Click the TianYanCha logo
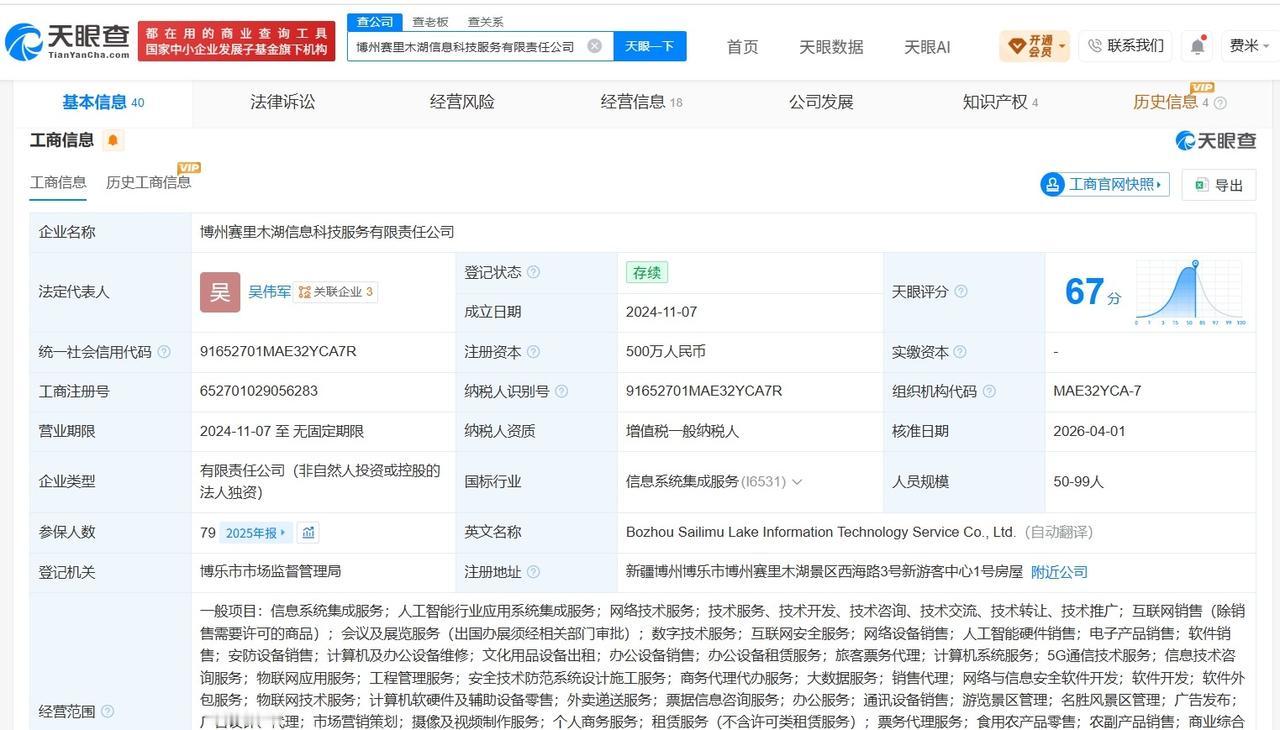 coord(67,42)
